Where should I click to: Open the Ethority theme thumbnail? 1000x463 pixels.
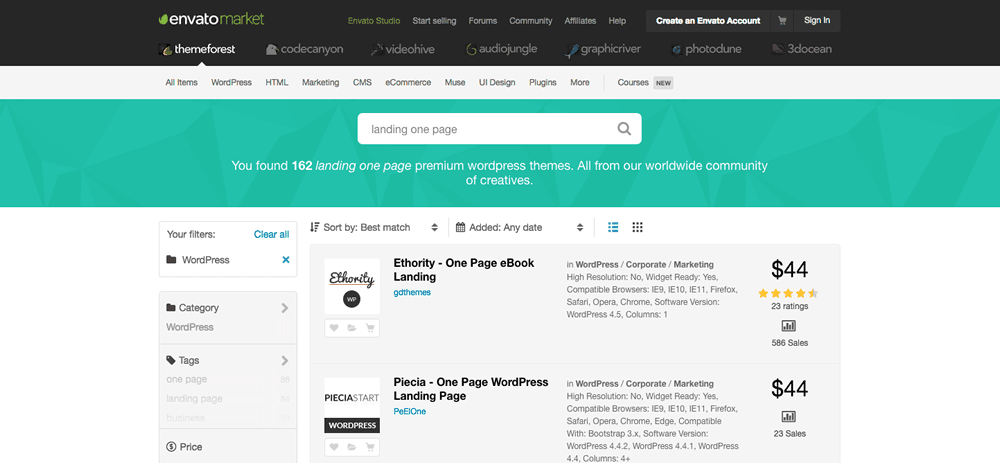351,286
